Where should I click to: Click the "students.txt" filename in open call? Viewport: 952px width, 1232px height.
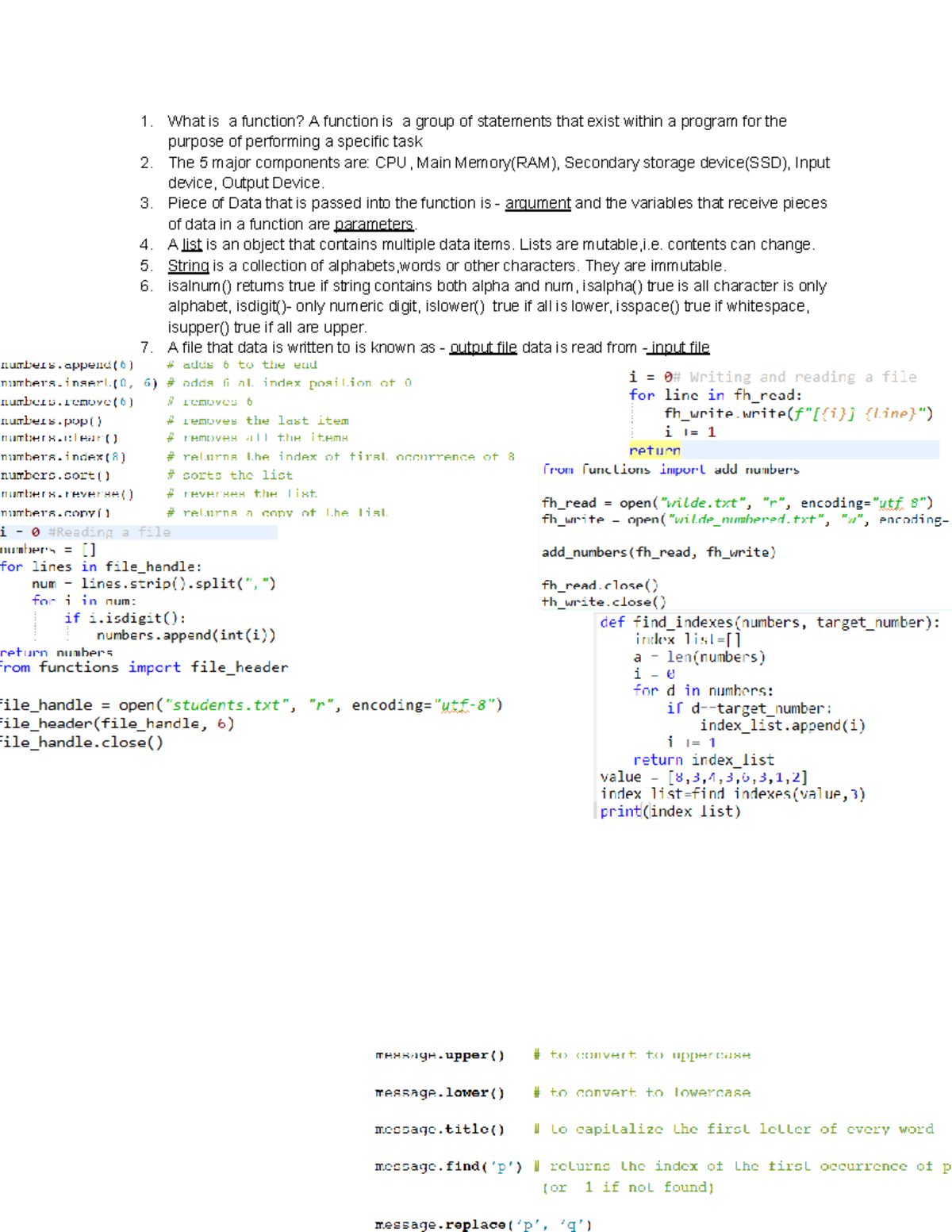tap(225, 705)
